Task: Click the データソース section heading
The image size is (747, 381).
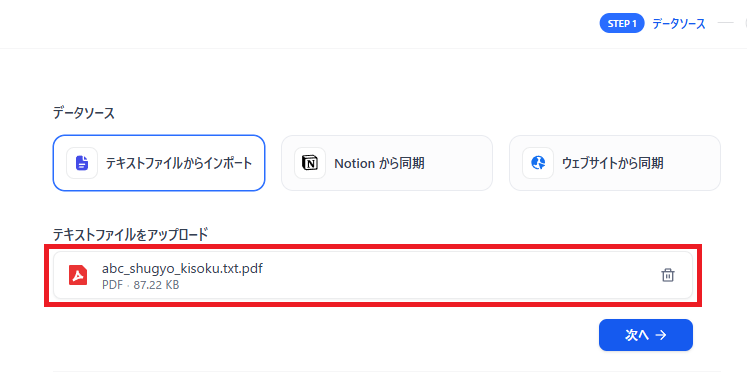Action: tap(84, 113)
